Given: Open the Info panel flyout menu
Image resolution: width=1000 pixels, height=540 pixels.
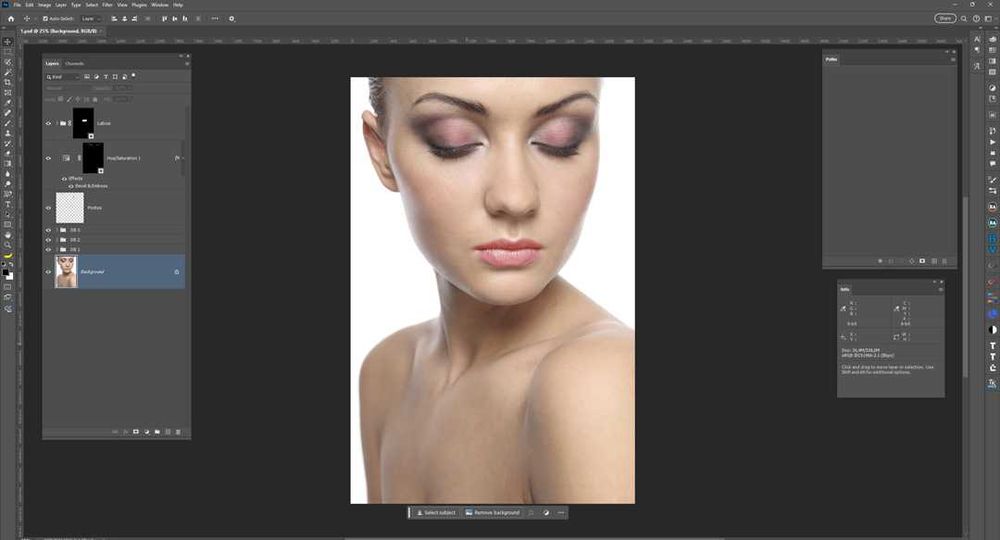Looking at the screenshot, I should (x=941, y=289).
